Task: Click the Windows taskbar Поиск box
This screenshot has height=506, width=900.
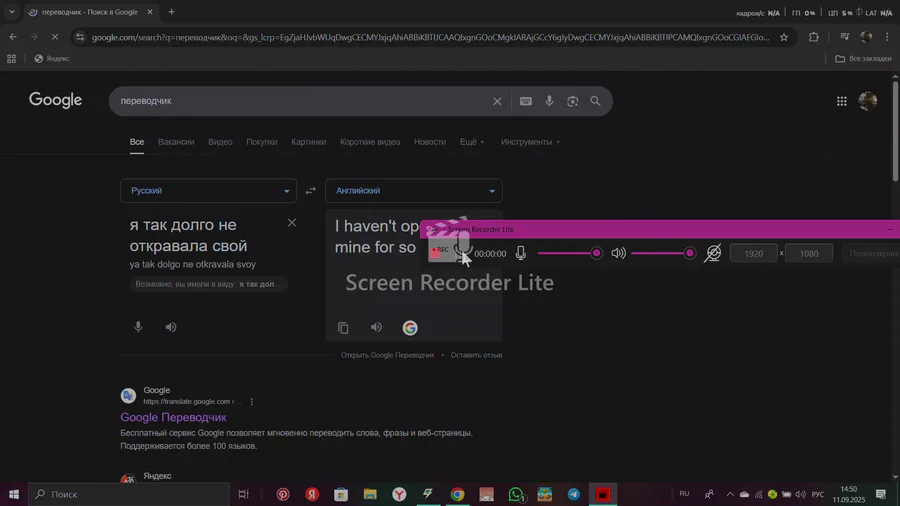Action: point(129,494)
